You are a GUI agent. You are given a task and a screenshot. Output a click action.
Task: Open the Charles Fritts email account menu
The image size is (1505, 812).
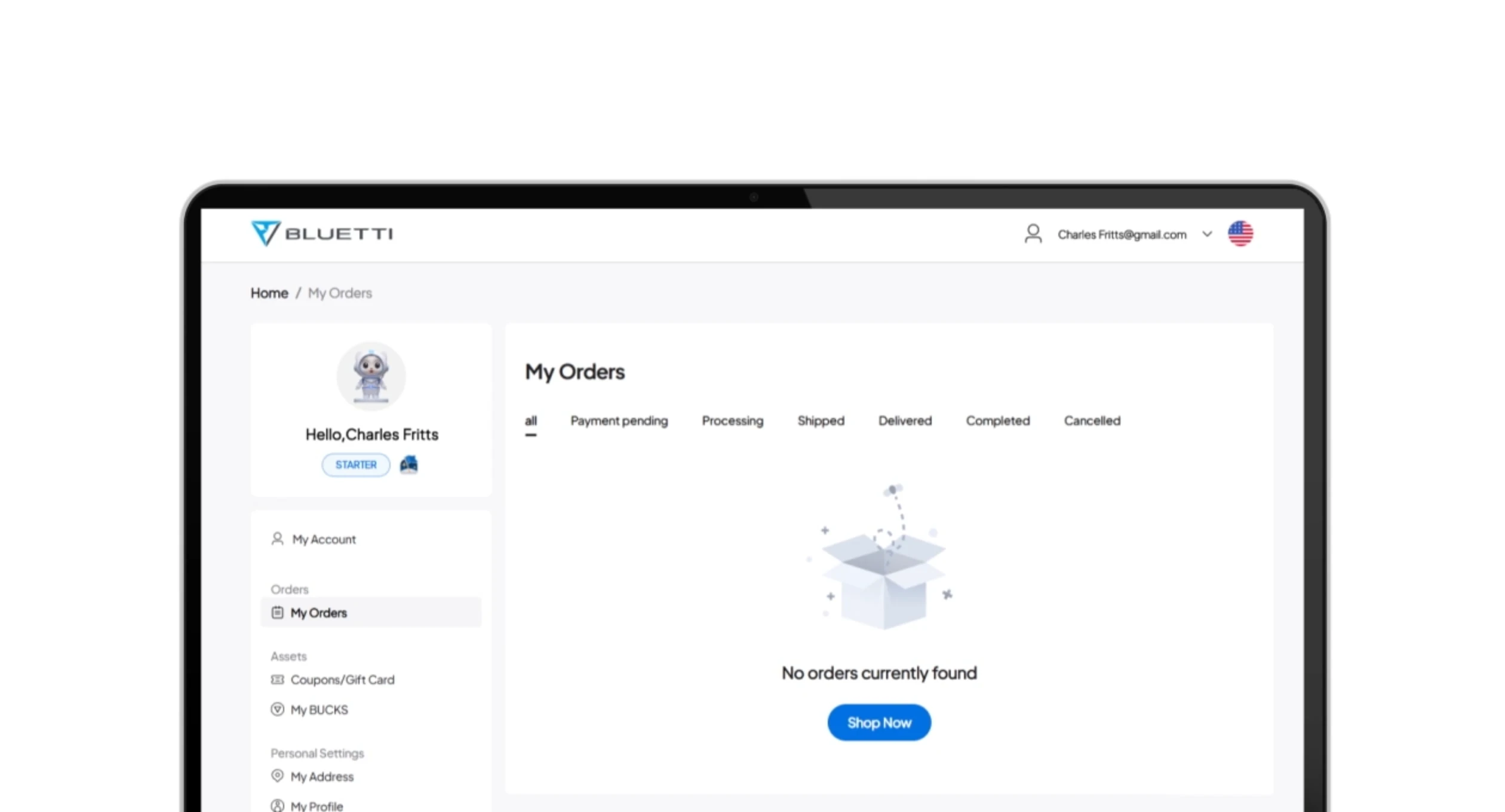[1122, 235]
